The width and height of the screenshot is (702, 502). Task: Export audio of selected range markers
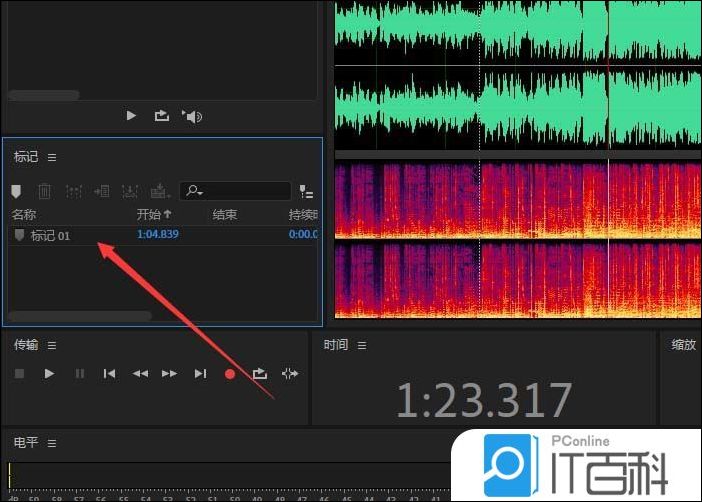(160, 192)
